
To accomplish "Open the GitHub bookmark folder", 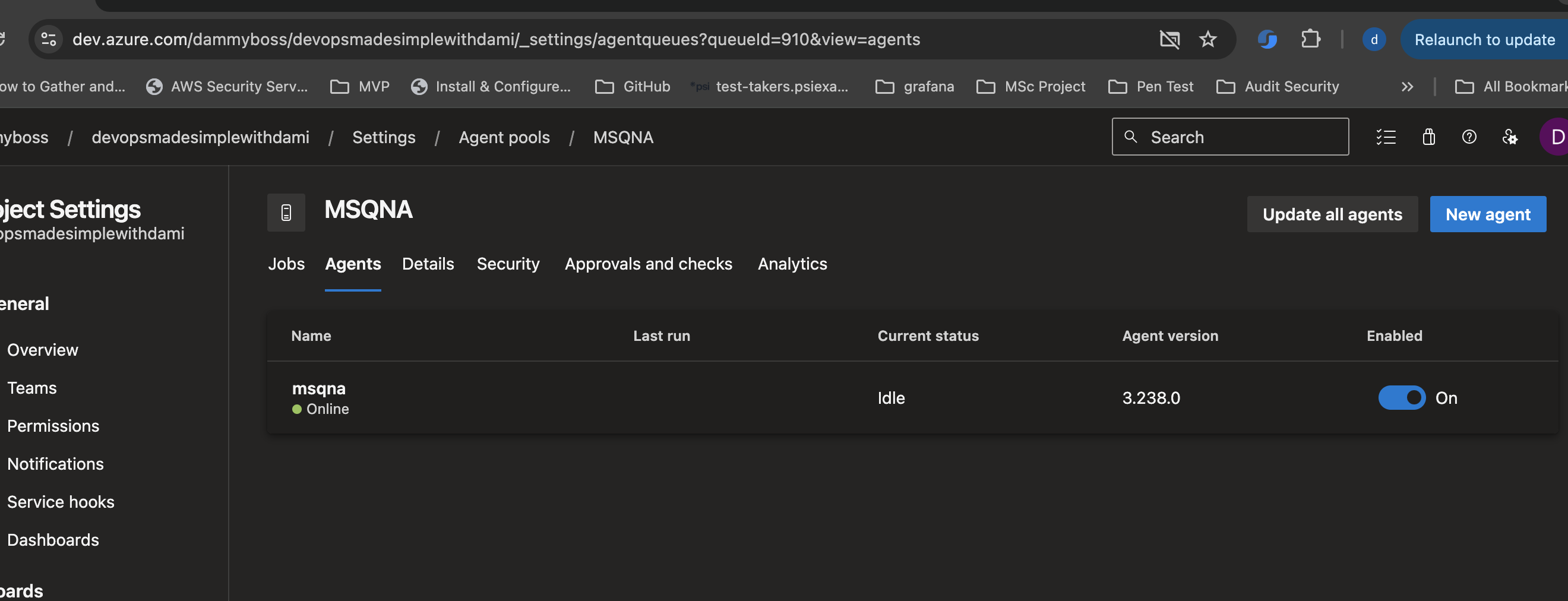I will tap(633, 87).
